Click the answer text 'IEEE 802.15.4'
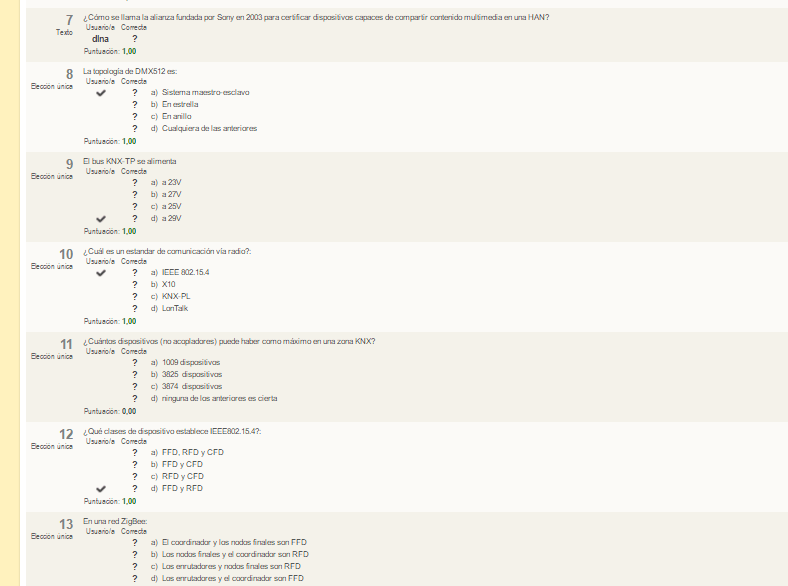Screen dimensions: 788x586 (x=185, y=272)
